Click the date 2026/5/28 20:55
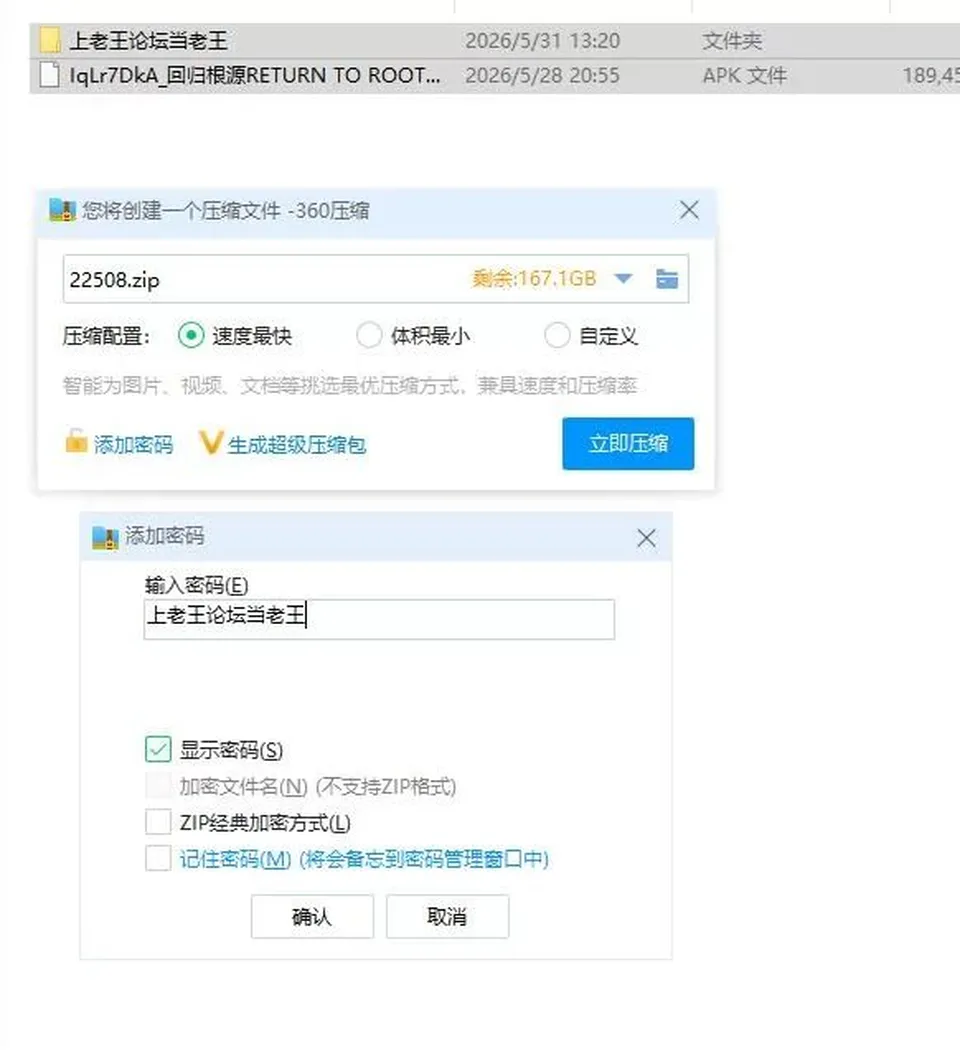960x1051 pixels. (x=542, y=76)
